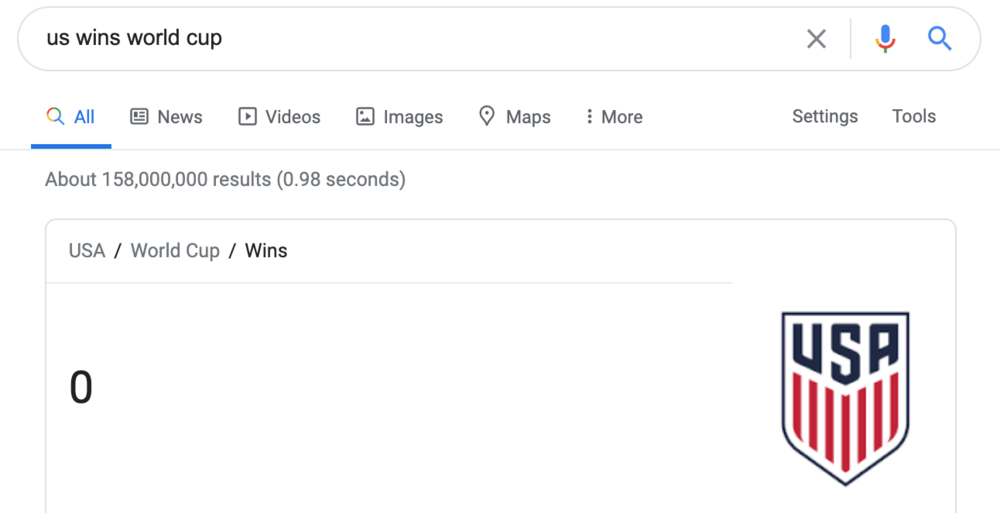Viewport: 1000px width, 513px height.
Task: Click the blue magnifying glass search icon
Action: 939,39
